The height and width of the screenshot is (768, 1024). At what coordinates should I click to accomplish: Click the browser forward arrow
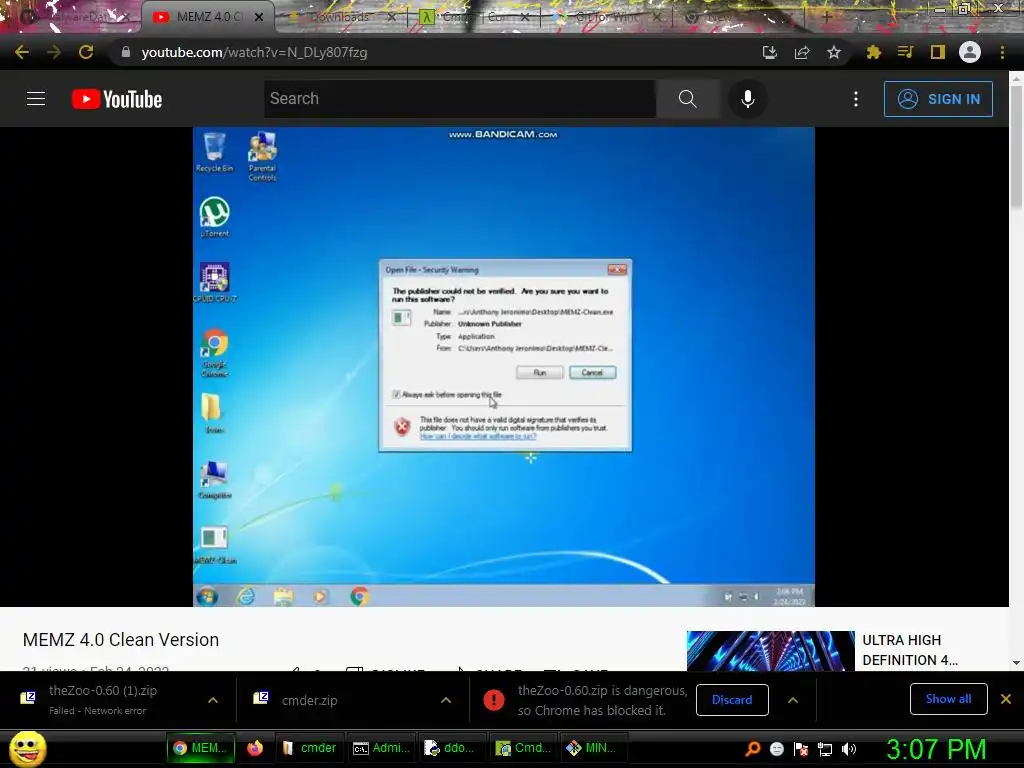pyautogui.click(x=54, y=52)
